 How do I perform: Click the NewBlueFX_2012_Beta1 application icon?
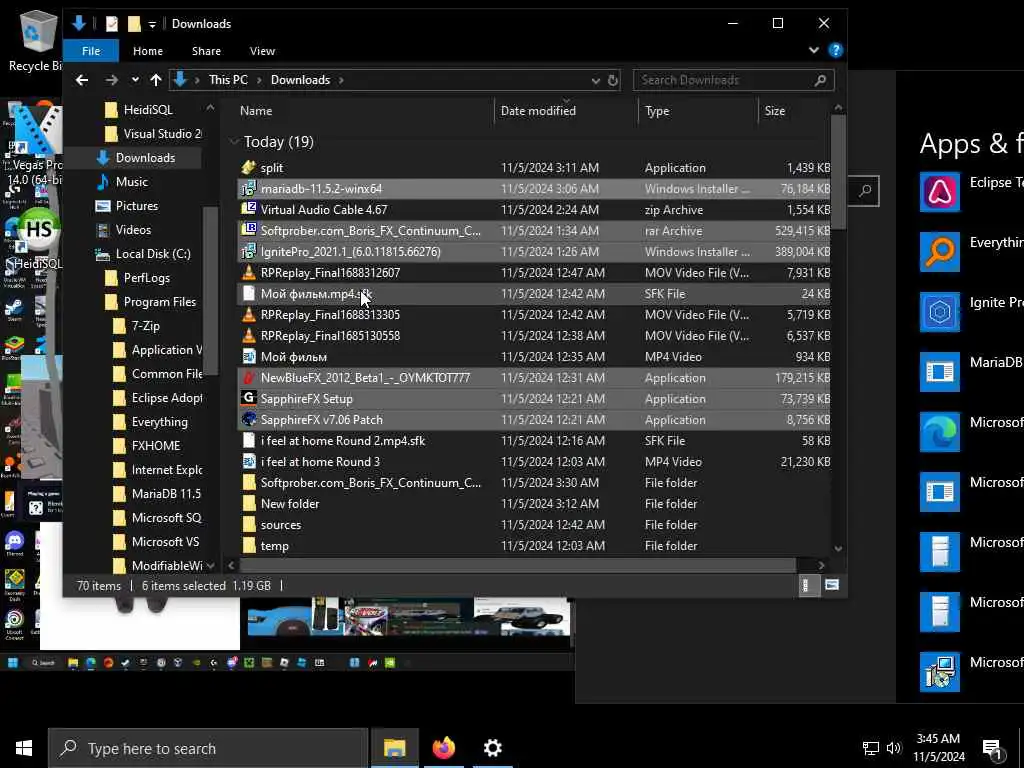point(248,377)
